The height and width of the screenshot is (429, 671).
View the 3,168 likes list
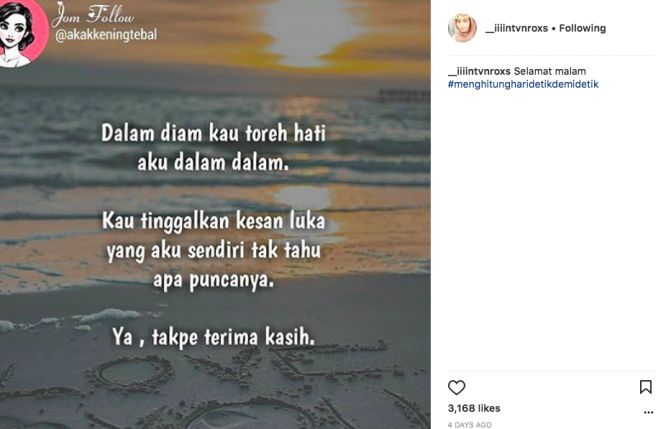[474, 408]
